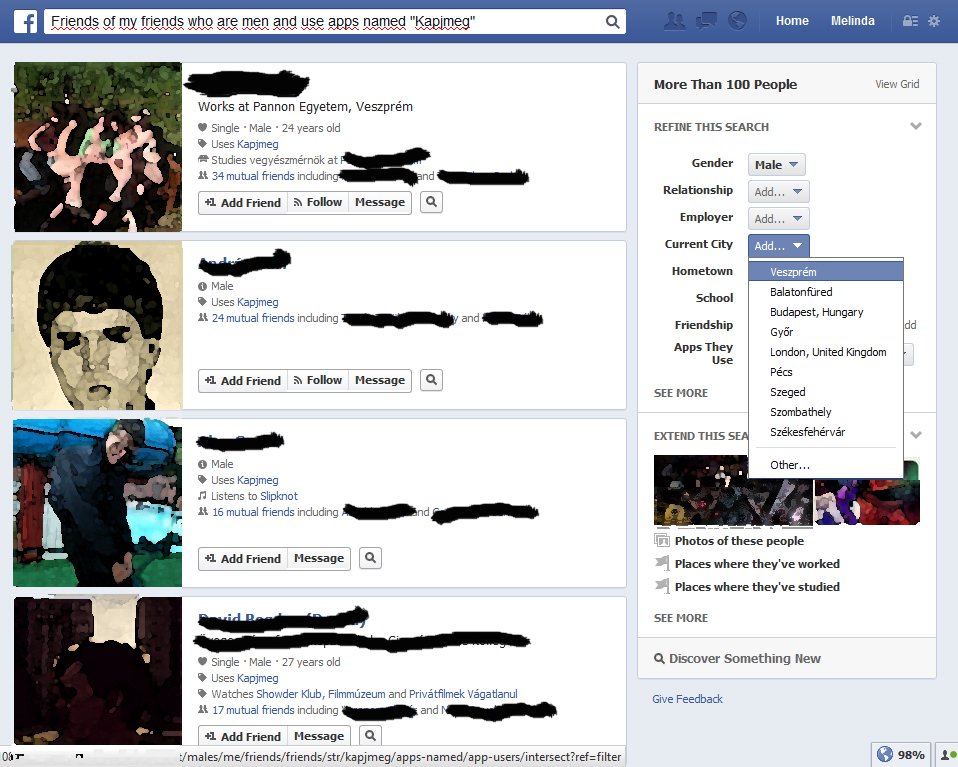The image size is (958, 767).
Task: Click the search-more magnifier button on first result
Action: (431, 202)
